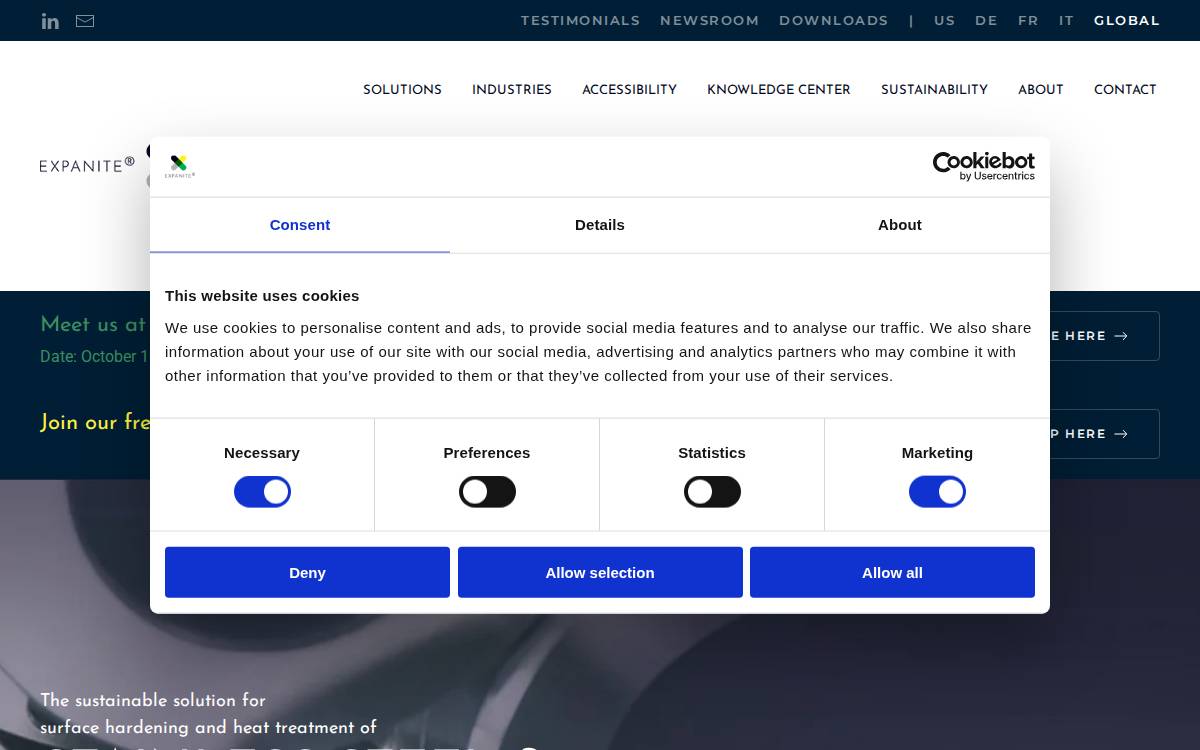Open the Newsroom link

coord(709,20)
